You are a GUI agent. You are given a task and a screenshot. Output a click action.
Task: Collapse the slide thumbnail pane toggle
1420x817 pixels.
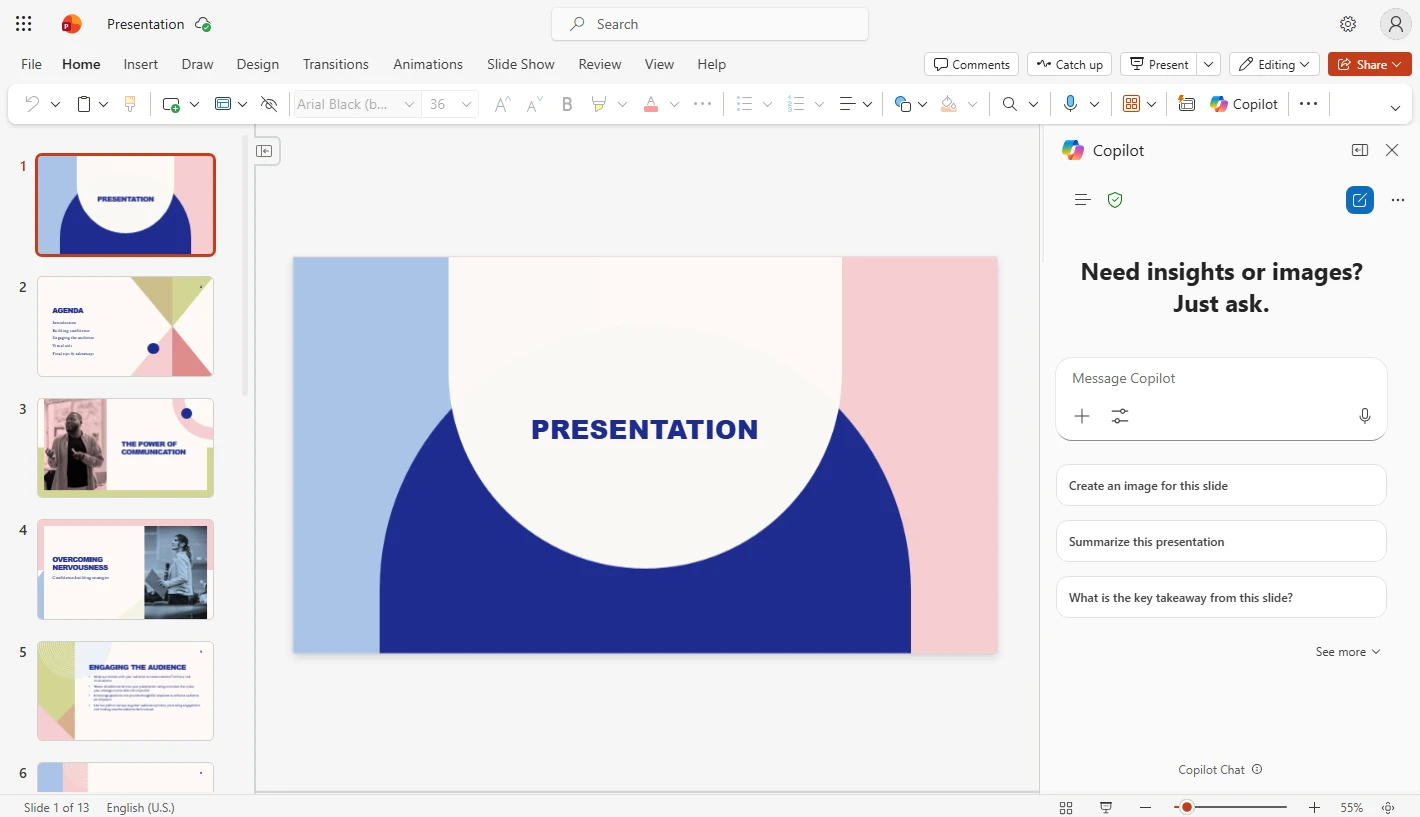pos(264,151)
